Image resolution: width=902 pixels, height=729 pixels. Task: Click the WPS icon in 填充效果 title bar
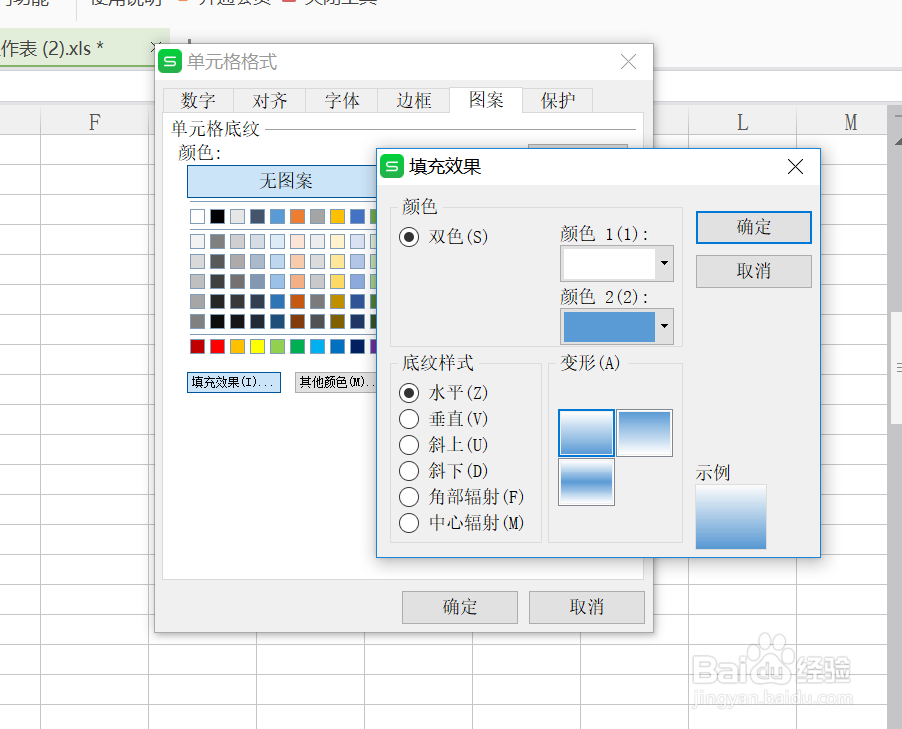[x=392, y=166]
